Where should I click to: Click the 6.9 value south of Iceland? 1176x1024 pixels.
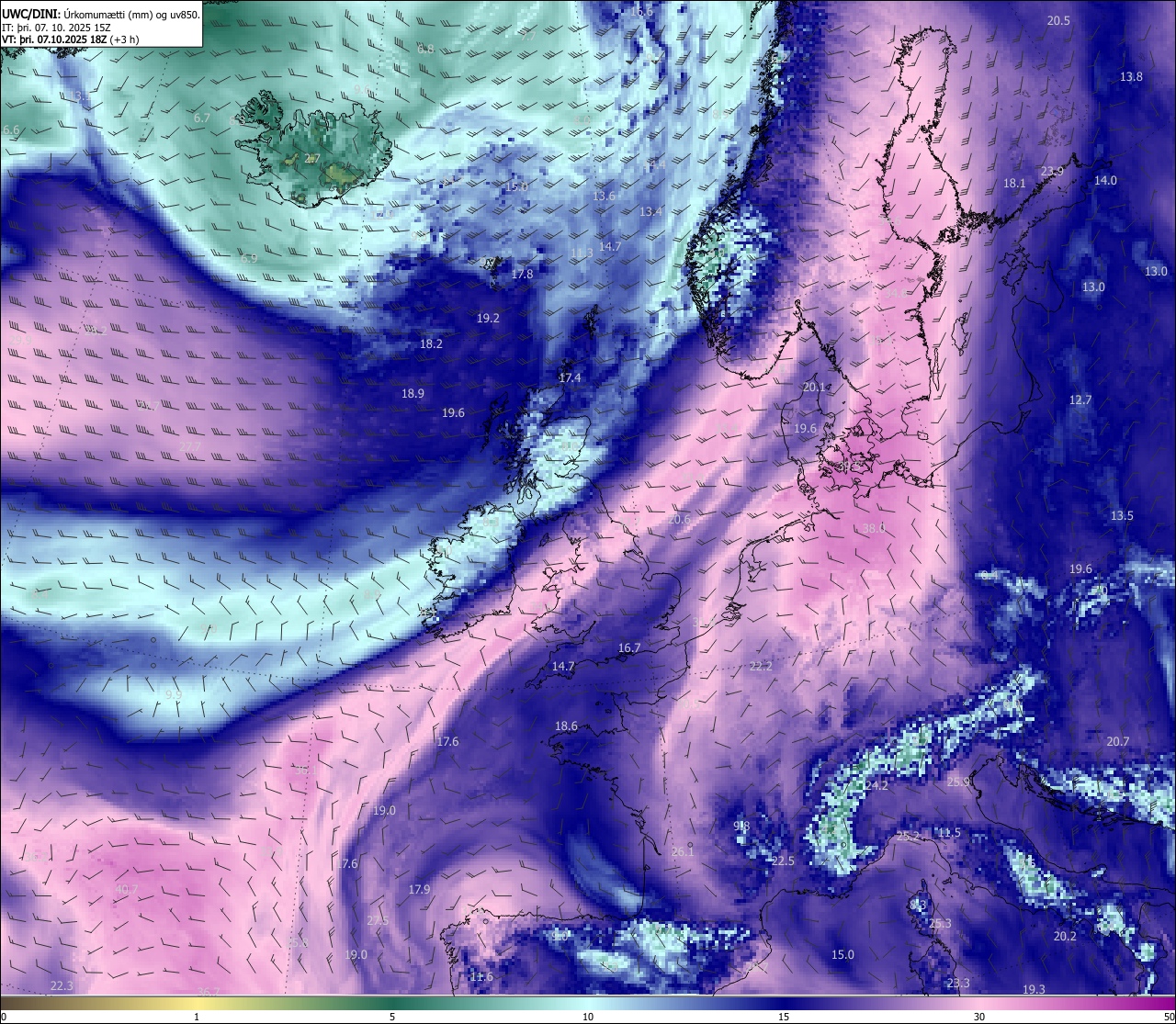tap(249, 258)
